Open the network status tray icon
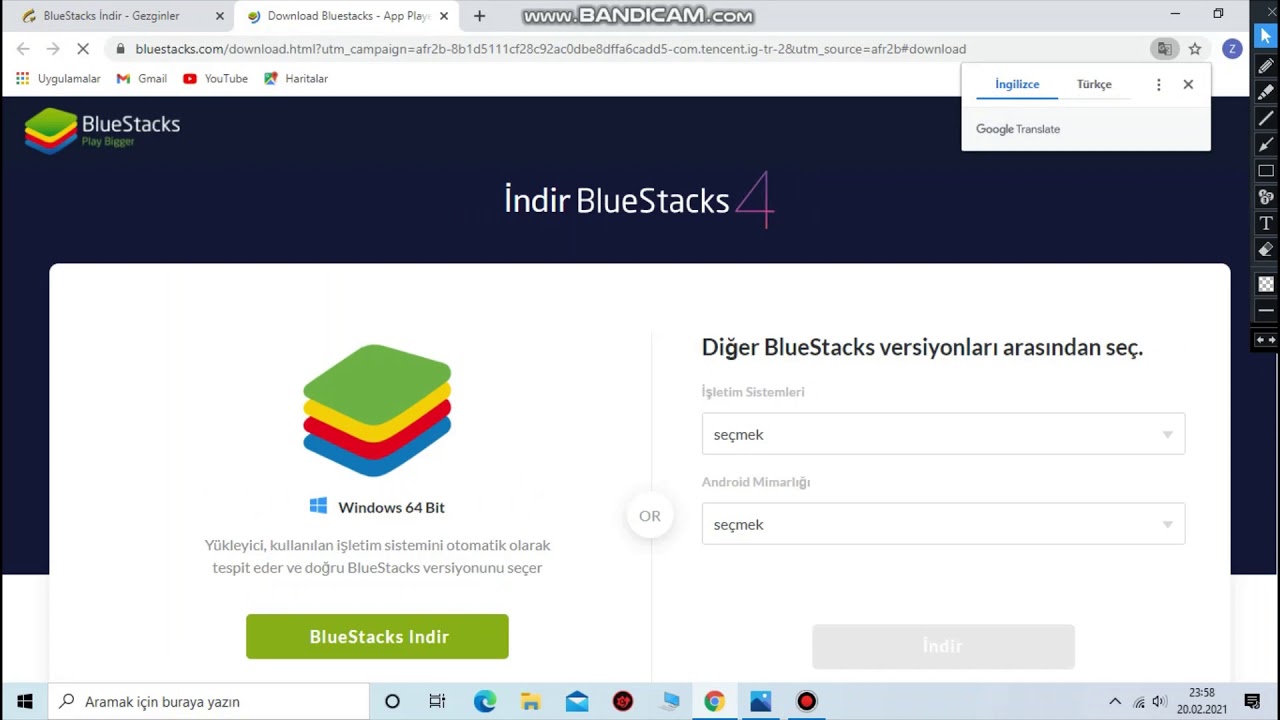Image resolution: width=1280 pixels, height=720 pixels. click(1138, 701)
